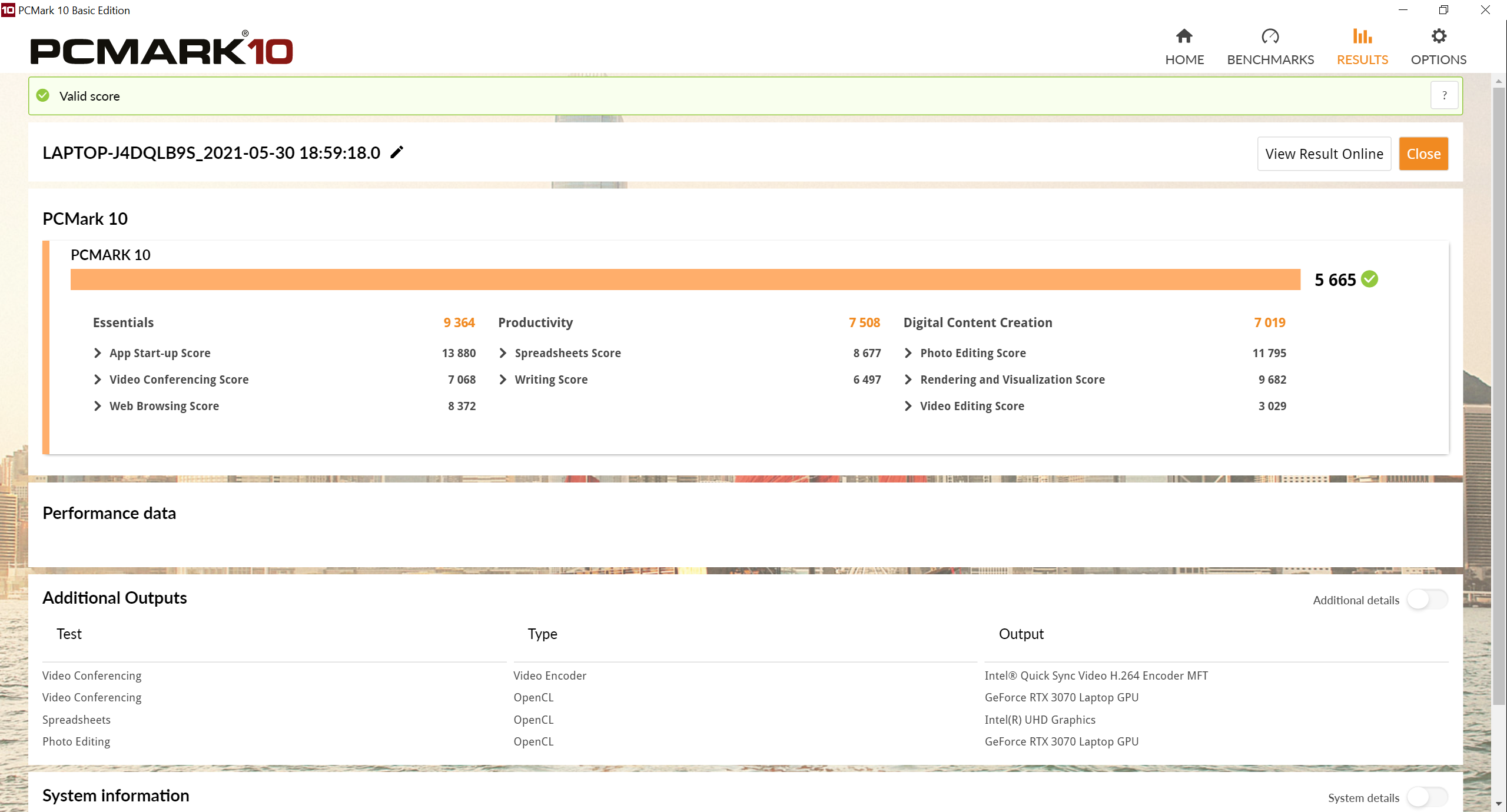
Task: Click the Digital Content Creation heading
Action: [978, 322]
